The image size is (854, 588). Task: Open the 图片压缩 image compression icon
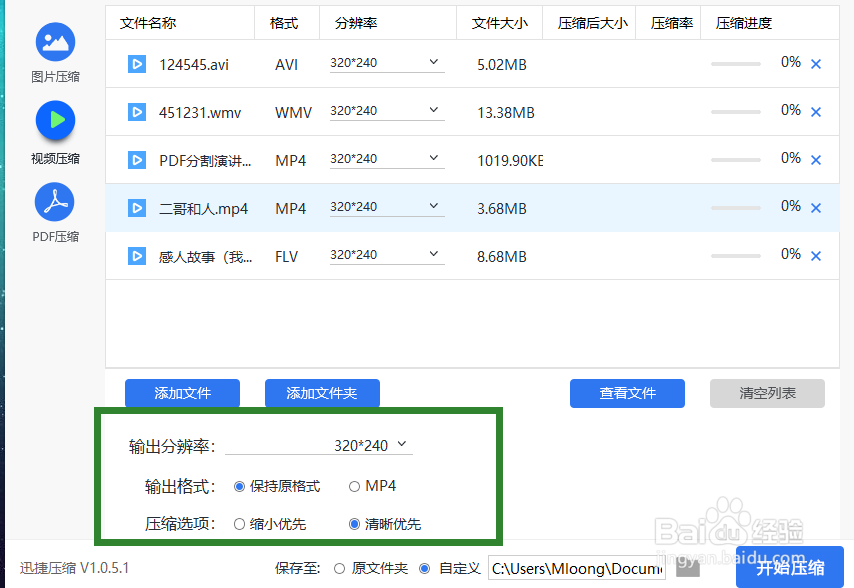(55, 42)
